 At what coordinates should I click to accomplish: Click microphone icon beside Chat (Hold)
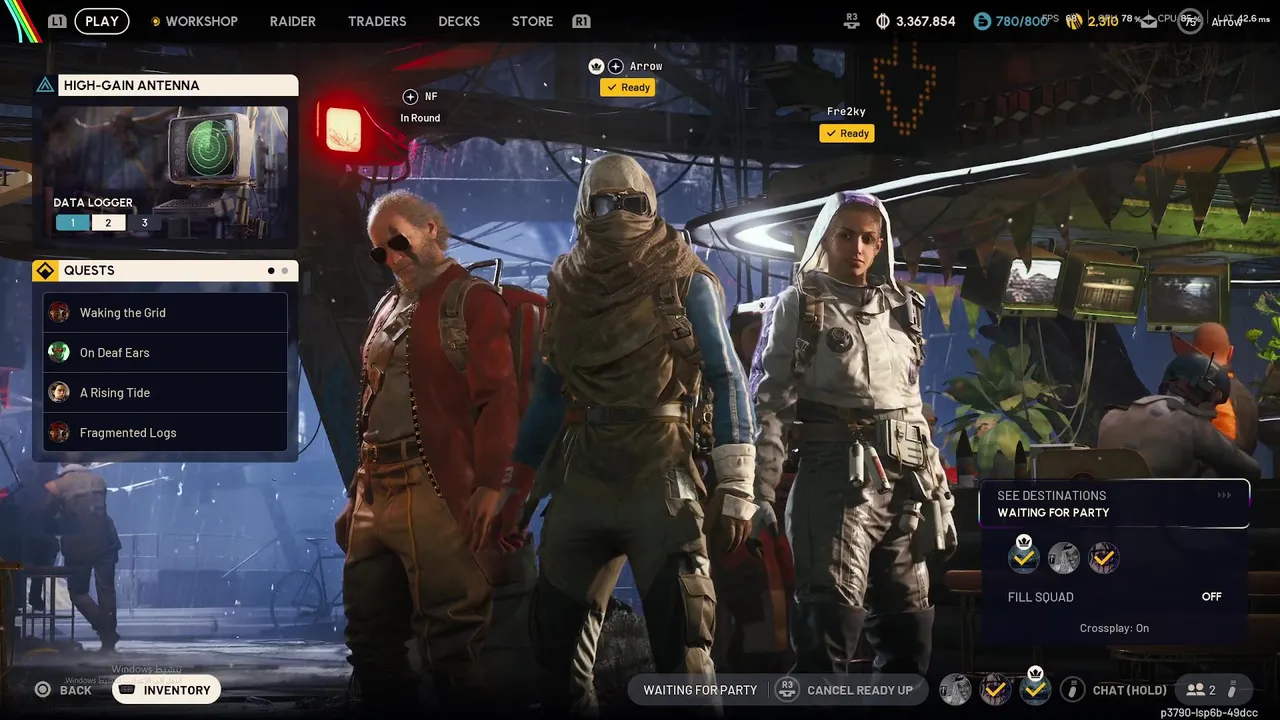[x=1072, y=690]
